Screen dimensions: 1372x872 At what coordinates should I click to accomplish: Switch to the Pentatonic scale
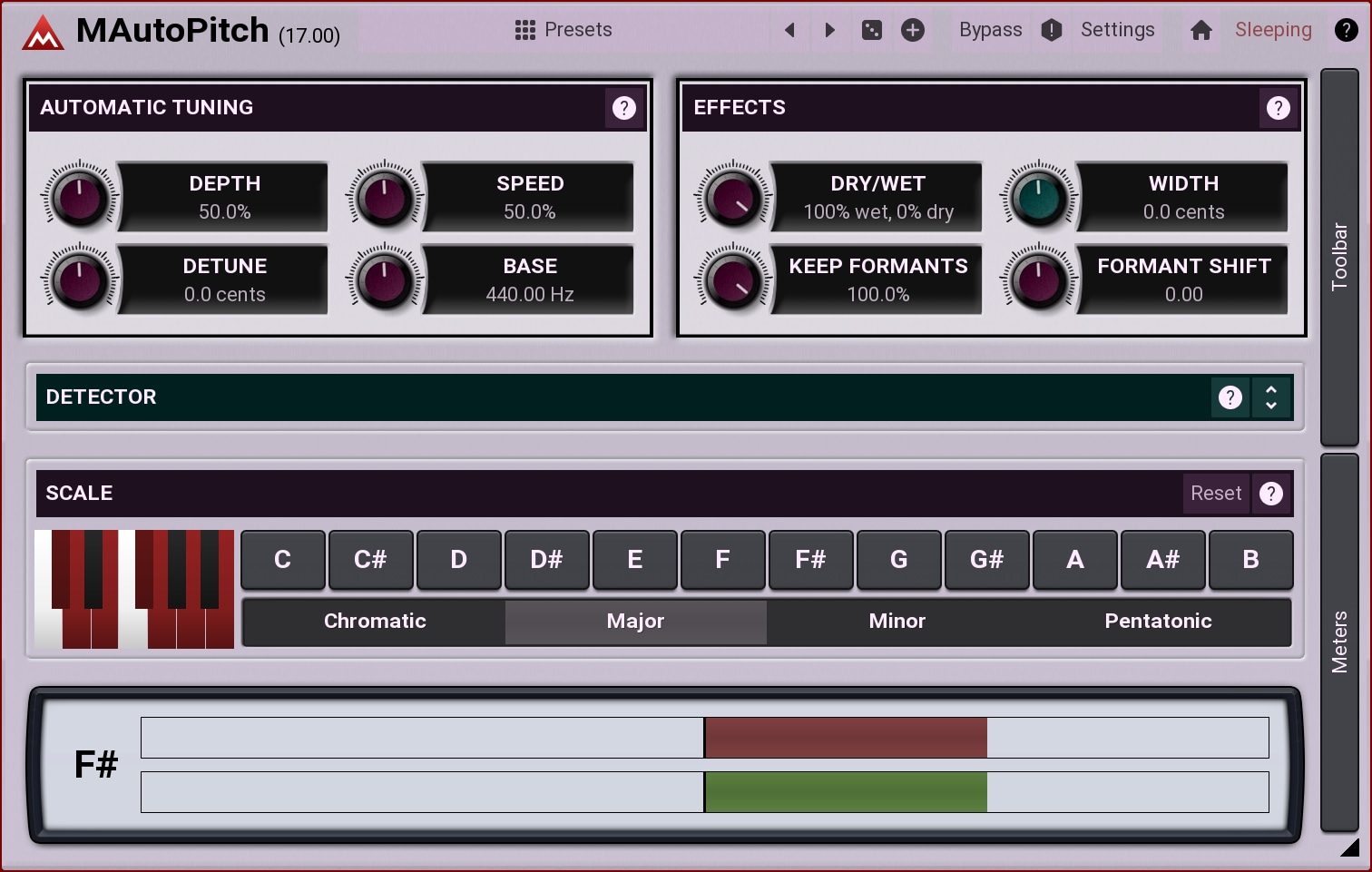[x=1158, y=622]
